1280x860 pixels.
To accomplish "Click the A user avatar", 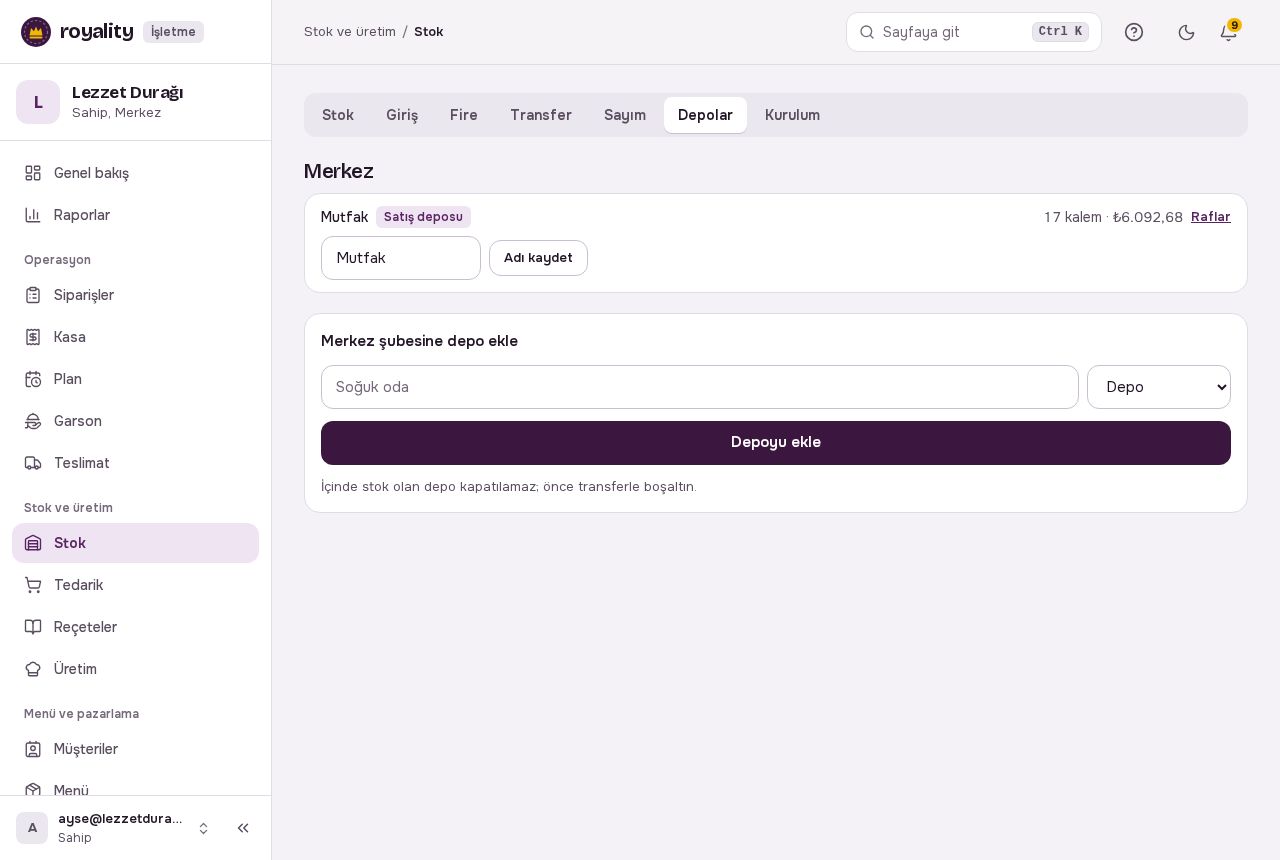I will pos(32,828).
